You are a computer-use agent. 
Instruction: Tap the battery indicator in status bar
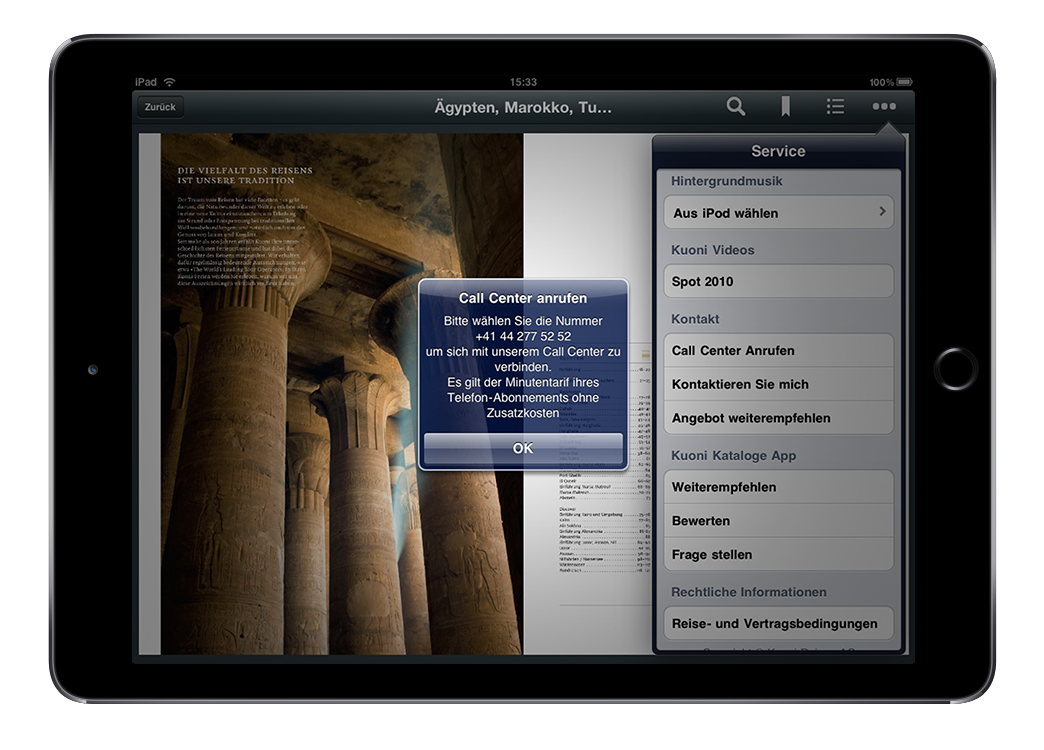tap(905, 82)
